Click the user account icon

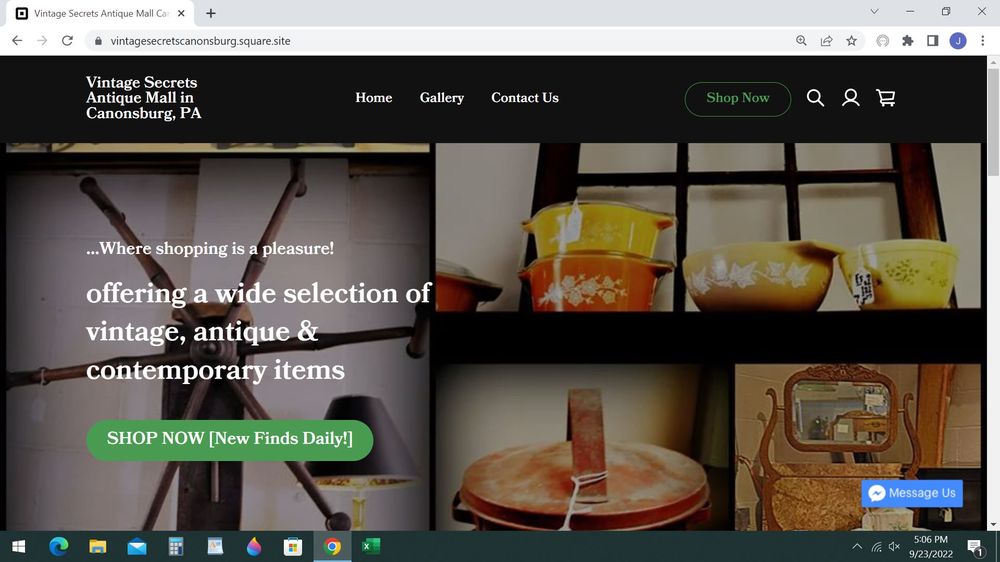(850, 98)
